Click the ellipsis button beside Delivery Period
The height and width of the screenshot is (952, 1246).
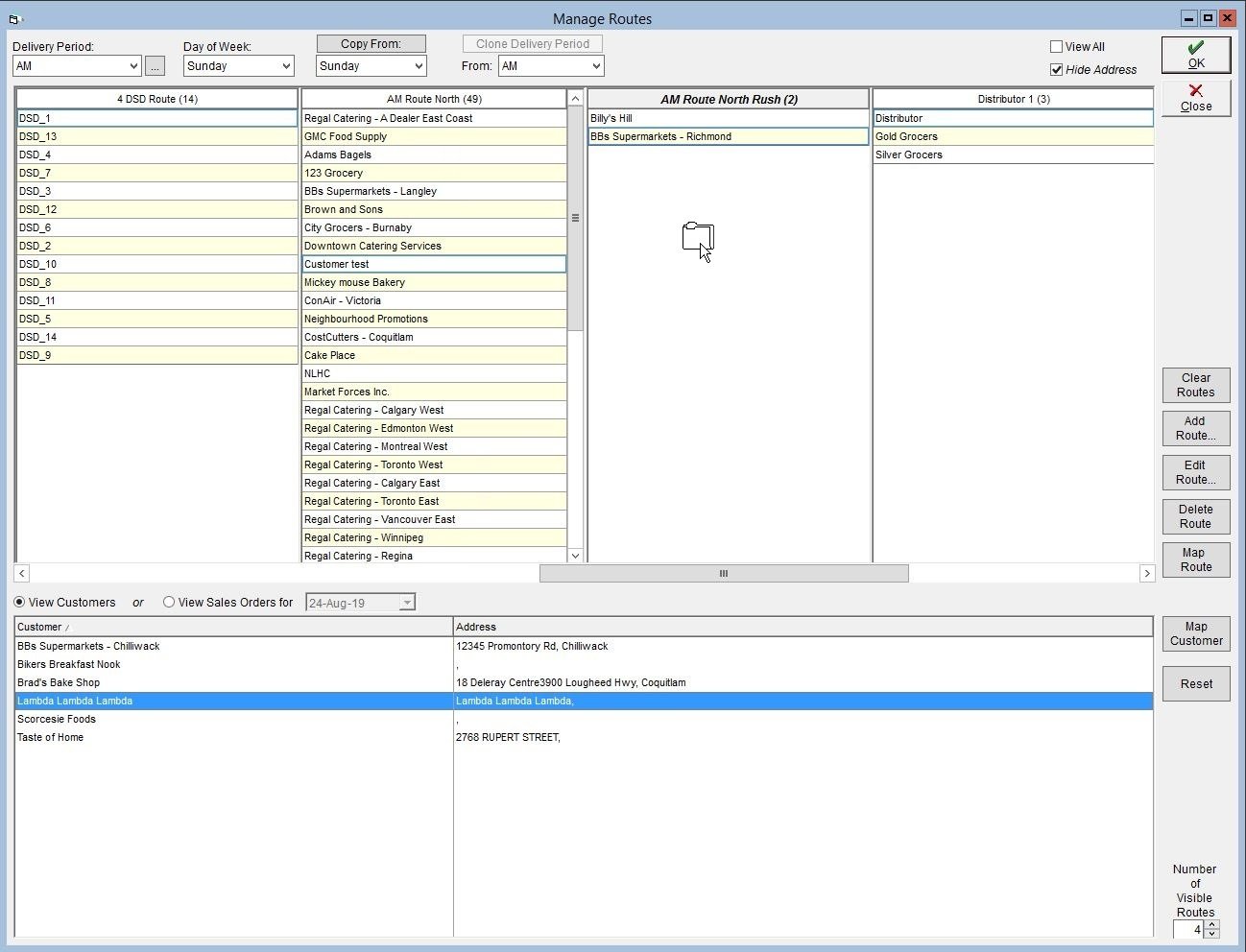pos(155,66)
